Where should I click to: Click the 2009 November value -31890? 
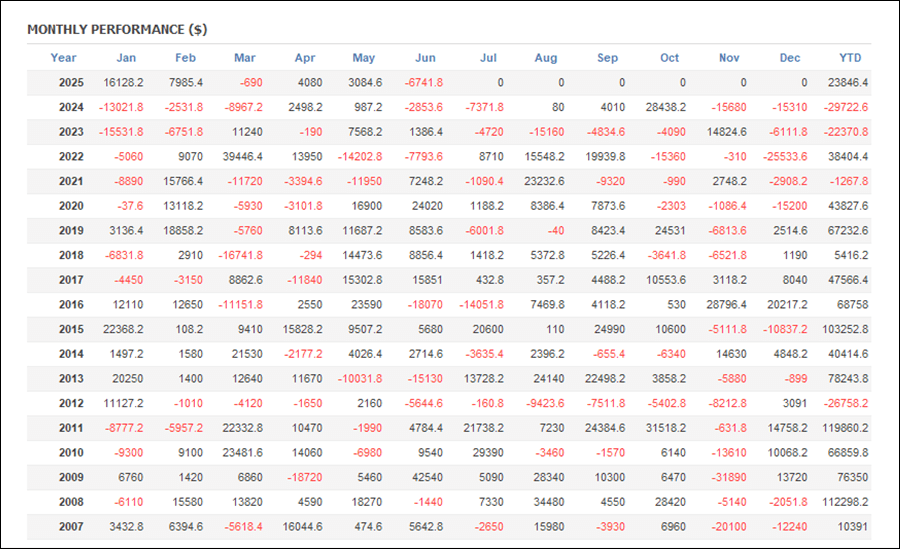(x=729, y=478)
